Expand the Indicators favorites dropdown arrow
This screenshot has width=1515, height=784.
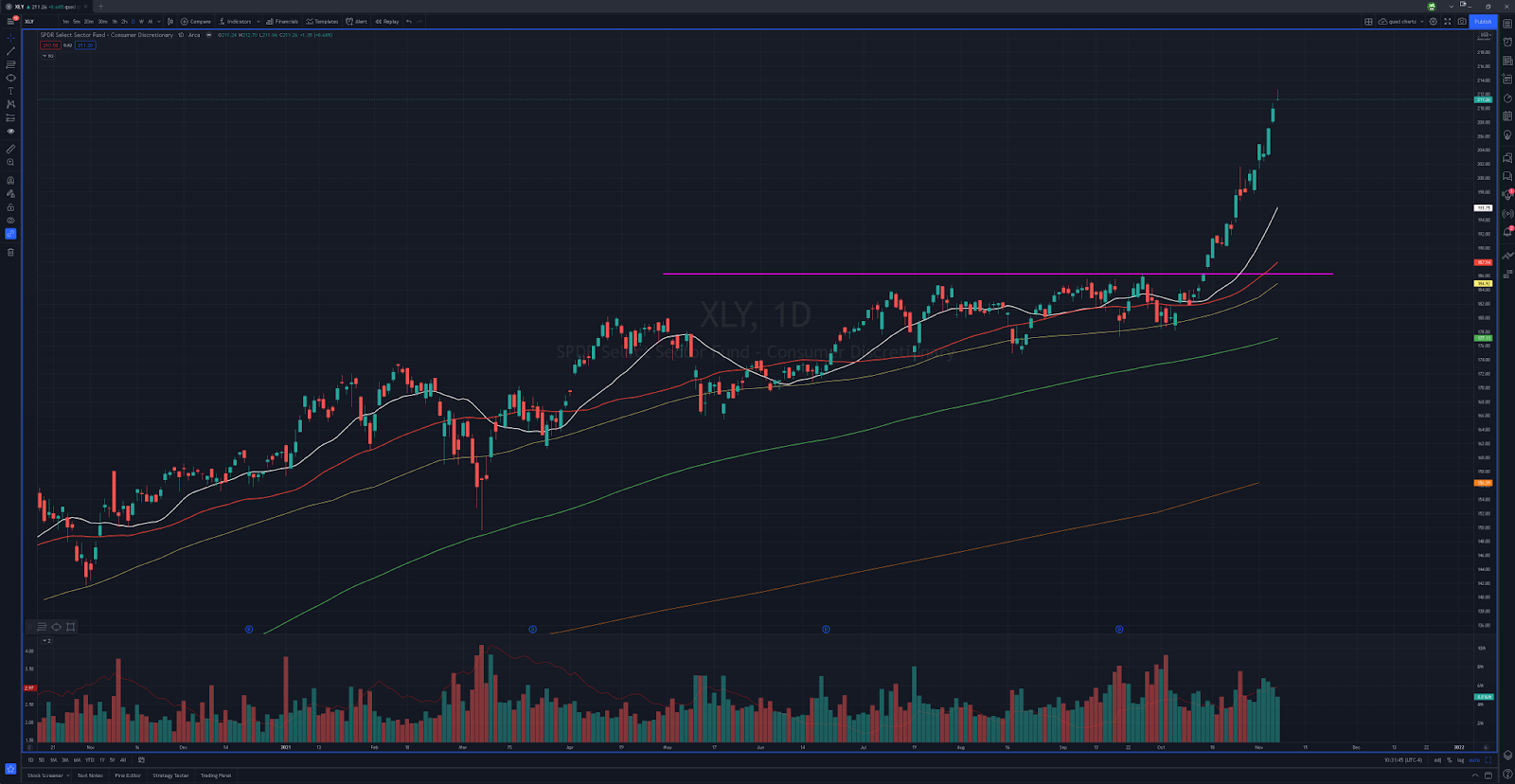click(258, 21)
